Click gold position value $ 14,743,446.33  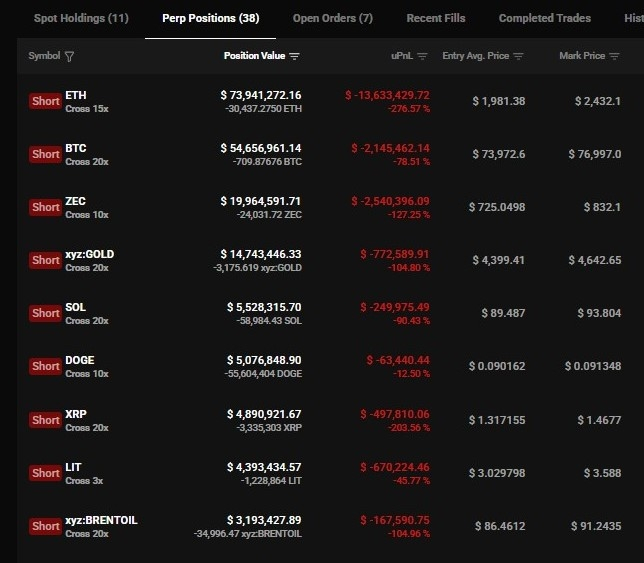[261, 254]
